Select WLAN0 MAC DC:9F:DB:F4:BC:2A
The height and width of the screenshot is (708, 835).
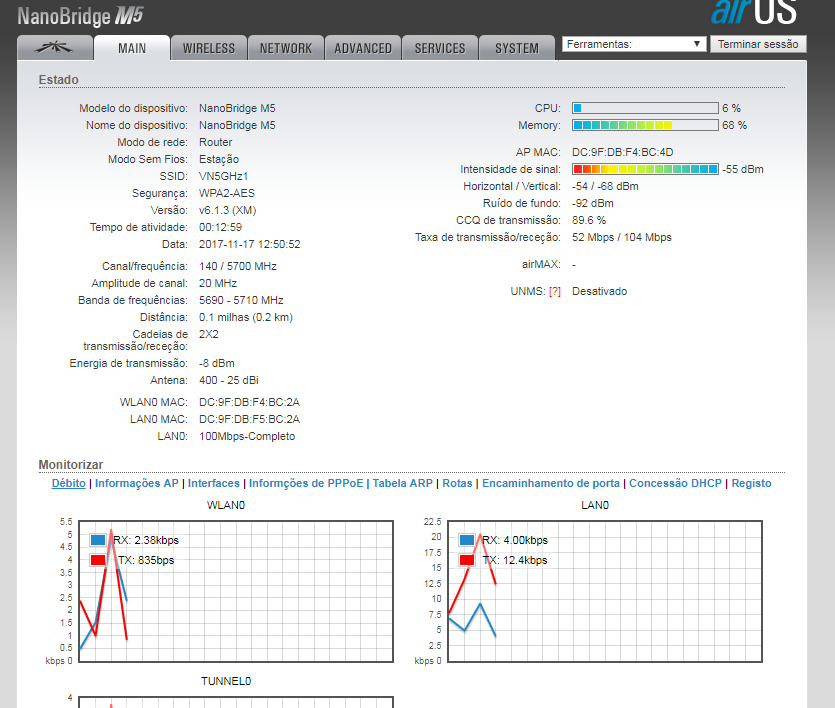click(x=249, y=402)
